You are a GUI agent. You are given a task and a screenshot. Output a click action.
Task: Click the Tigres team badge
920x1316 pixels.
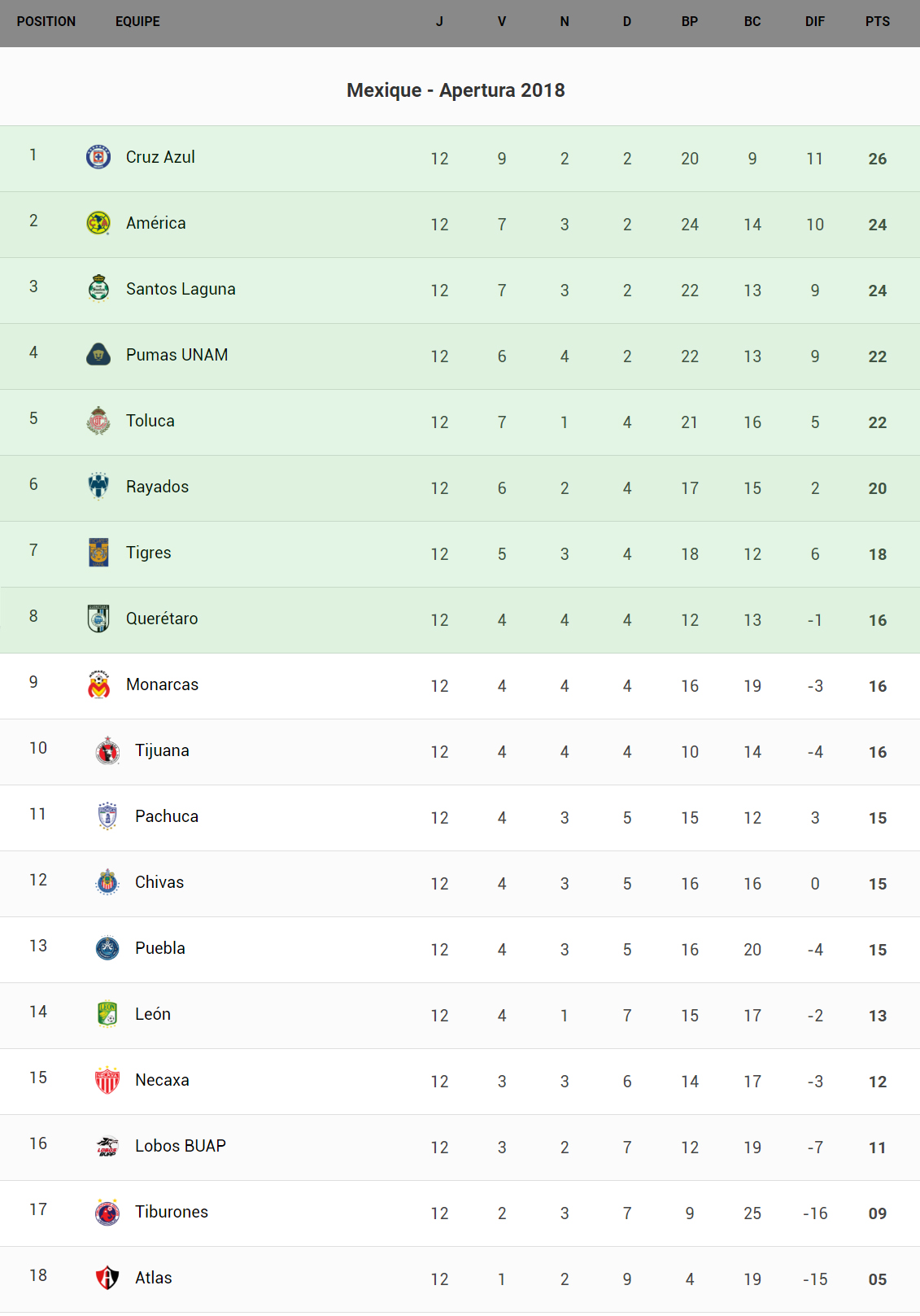coord(98,552)
